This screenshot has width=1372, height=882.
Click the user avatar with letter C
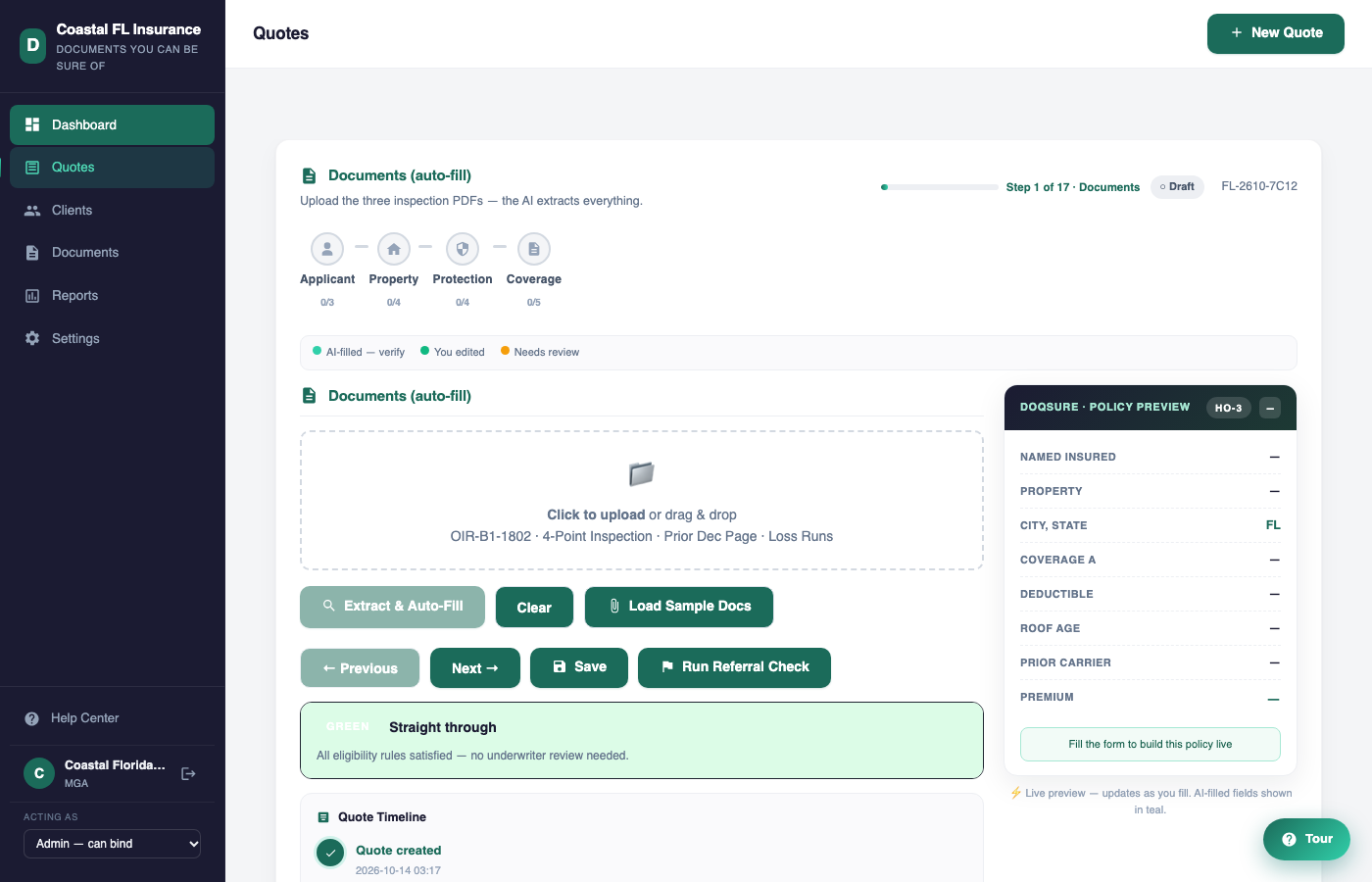39,773
